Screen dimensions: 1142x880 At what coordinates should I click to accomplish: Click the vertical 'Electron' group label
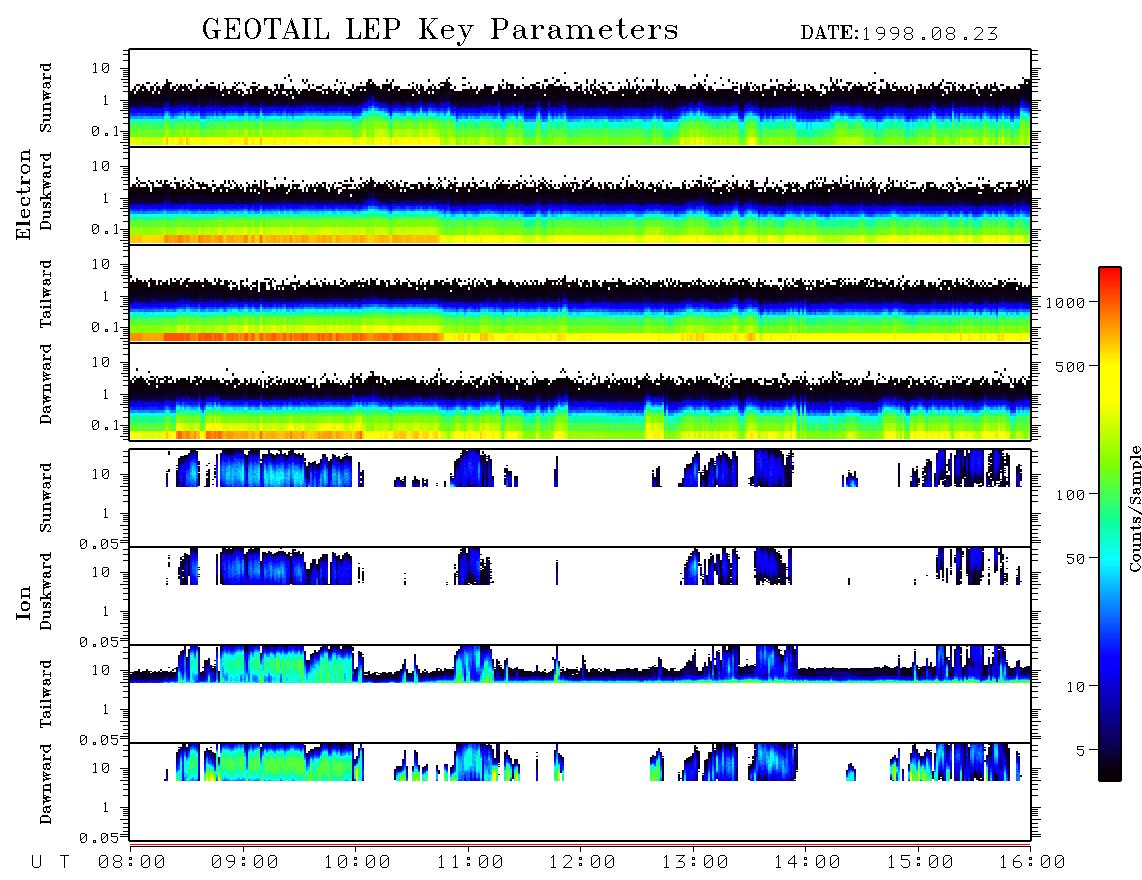(x=24, y=195)
